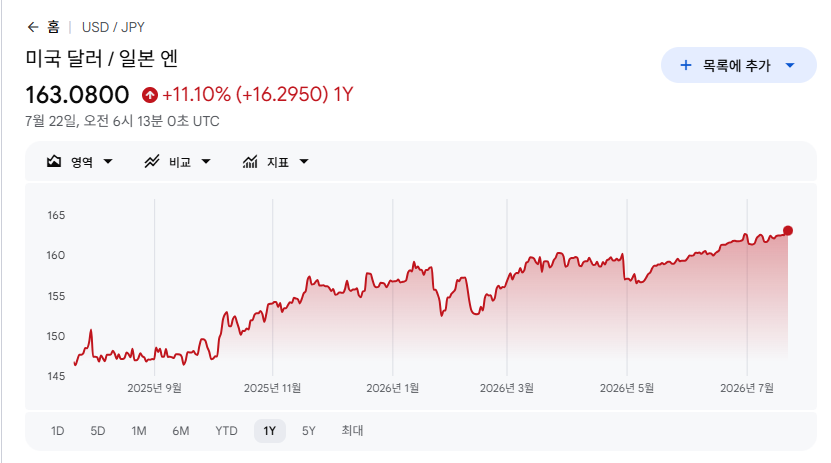Expand the 영역 chart type dropdown arrow
831x463 pixels.
108,162
